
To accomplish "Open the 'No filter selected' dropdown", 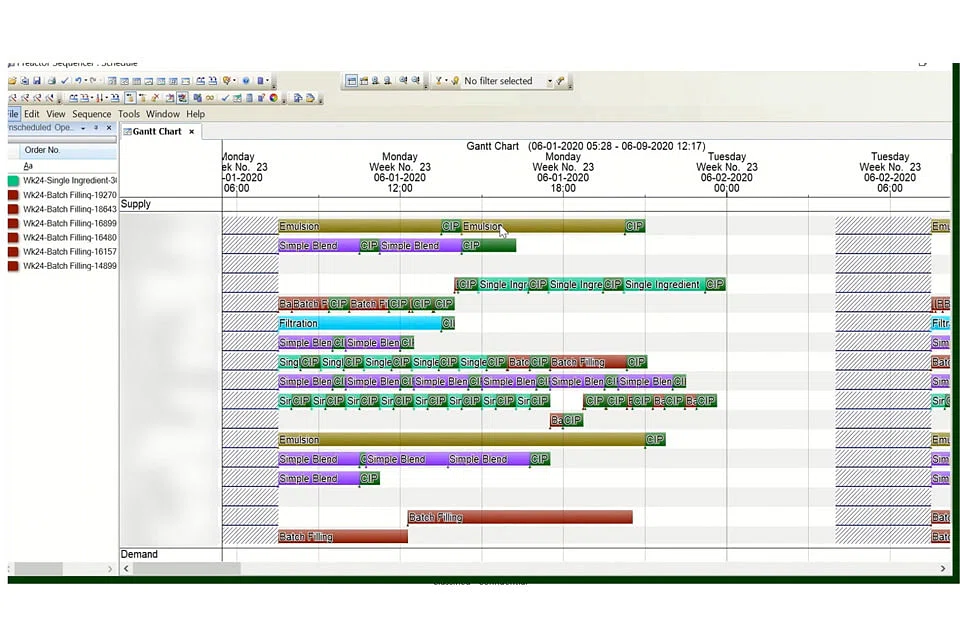I will pyautogui.click(x=549, y=81).
